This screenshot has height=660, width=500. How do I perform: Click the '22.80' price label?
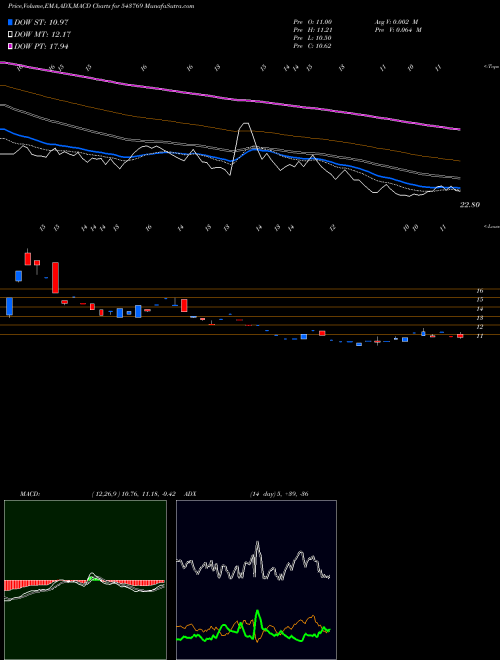470,205
